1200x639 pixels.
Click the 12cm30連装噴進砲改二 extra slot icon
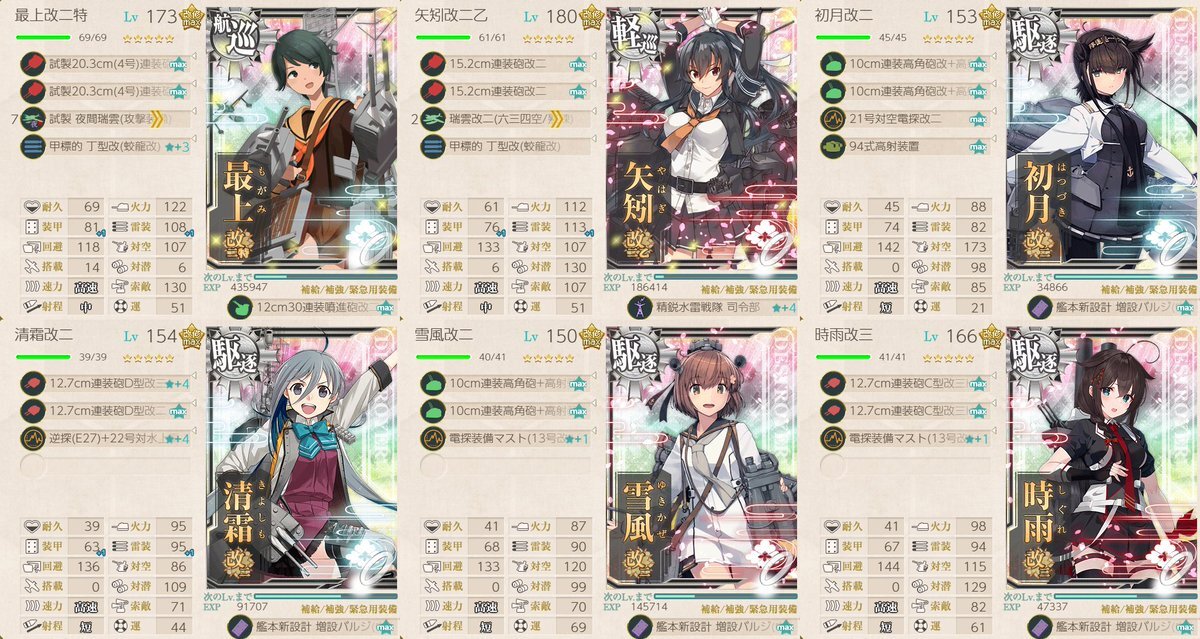pyautogui.click(x=240, y=311)
